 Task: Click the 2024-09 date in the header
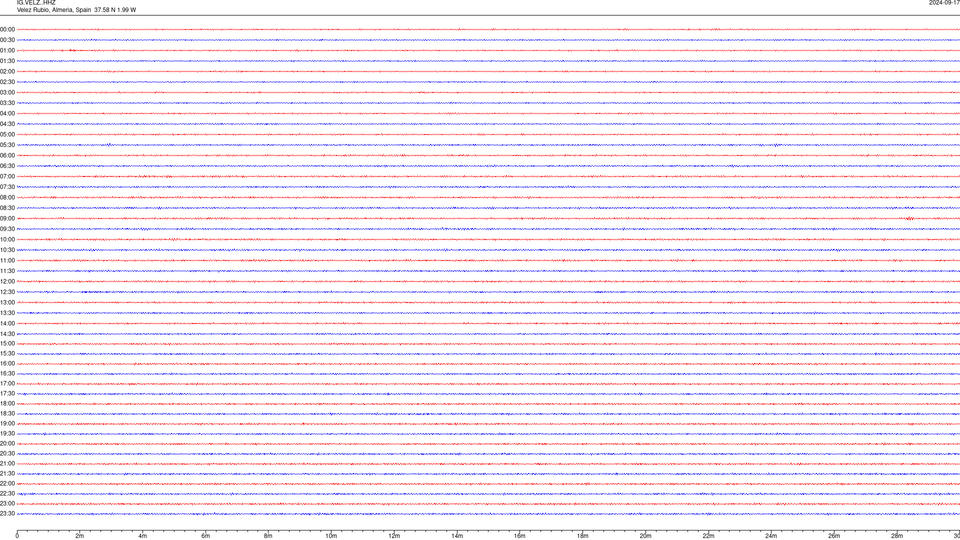[x=944, y=3]
